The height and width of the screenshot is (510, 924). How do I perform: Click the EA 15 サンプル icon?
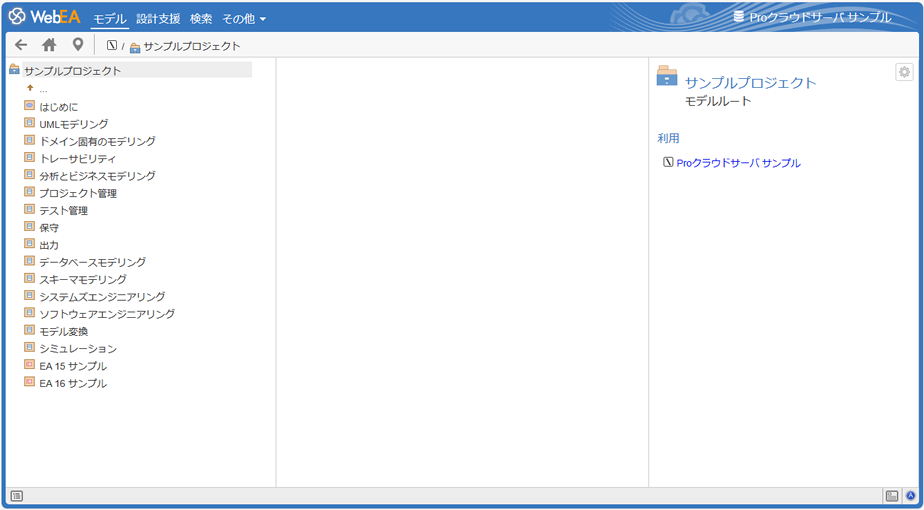click(x=29, y=364)
